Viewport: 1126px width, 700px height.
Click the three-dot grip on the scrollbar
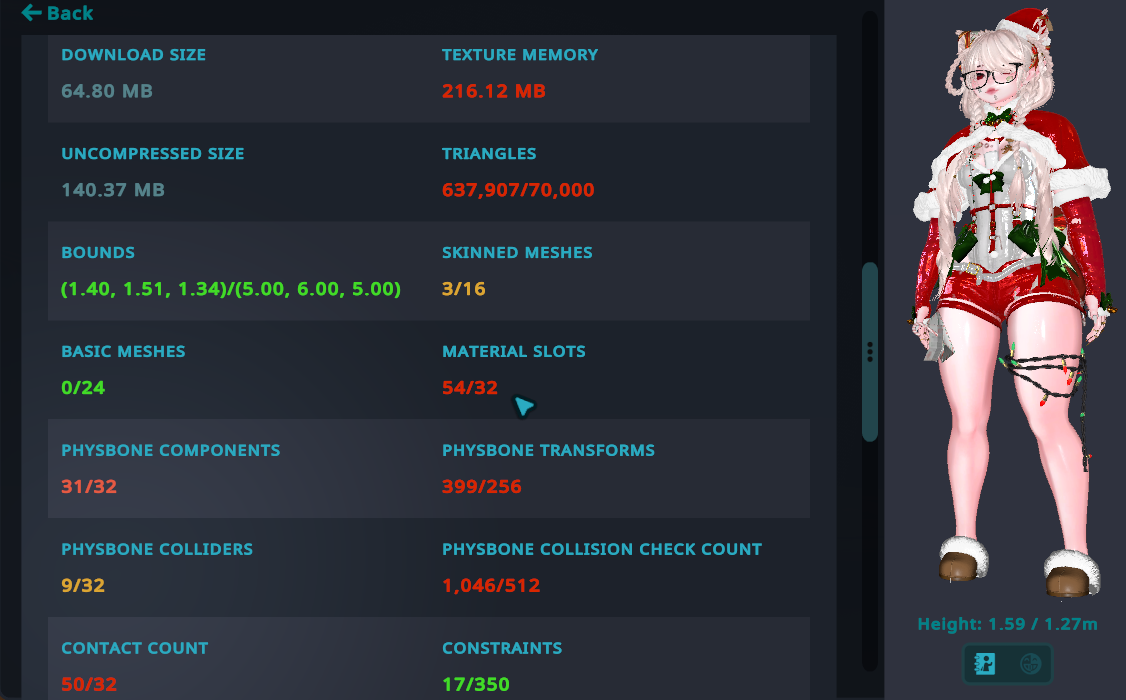coord(870,351)
